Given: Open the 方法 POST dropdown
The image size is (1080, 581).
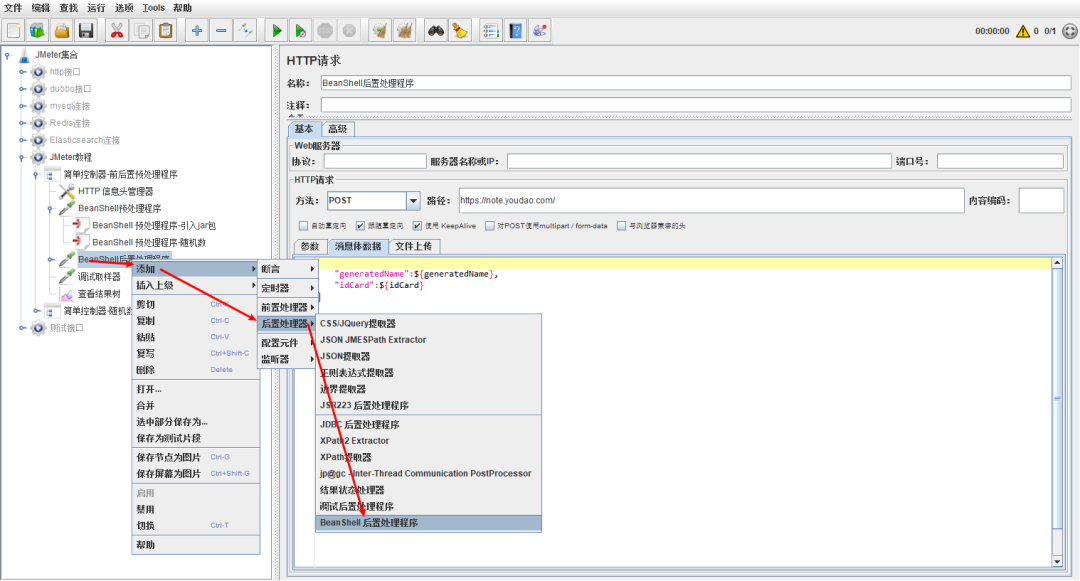Looking at the screenshot, I should point(413,201).
